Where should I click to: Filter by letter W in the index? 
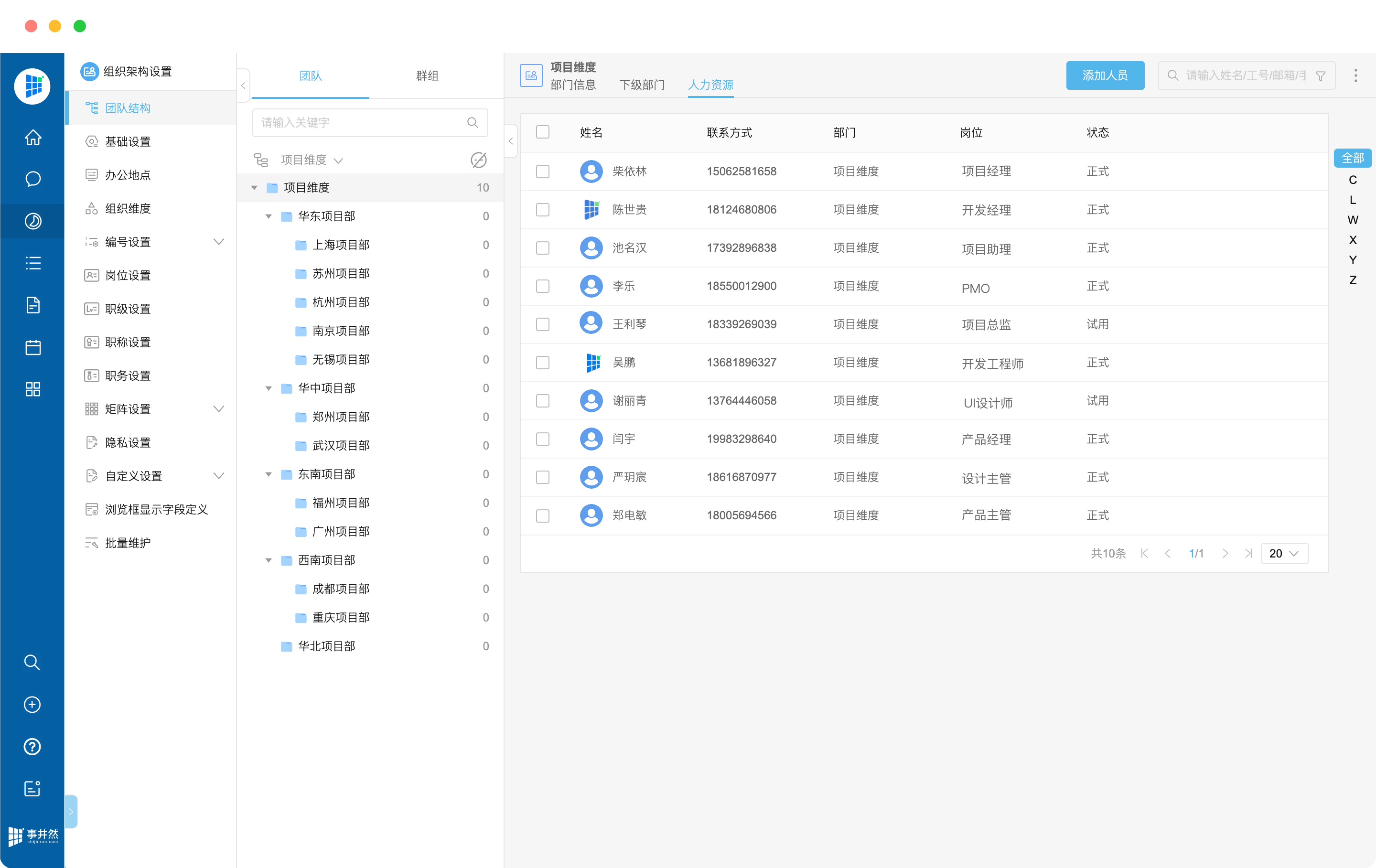1352,220
